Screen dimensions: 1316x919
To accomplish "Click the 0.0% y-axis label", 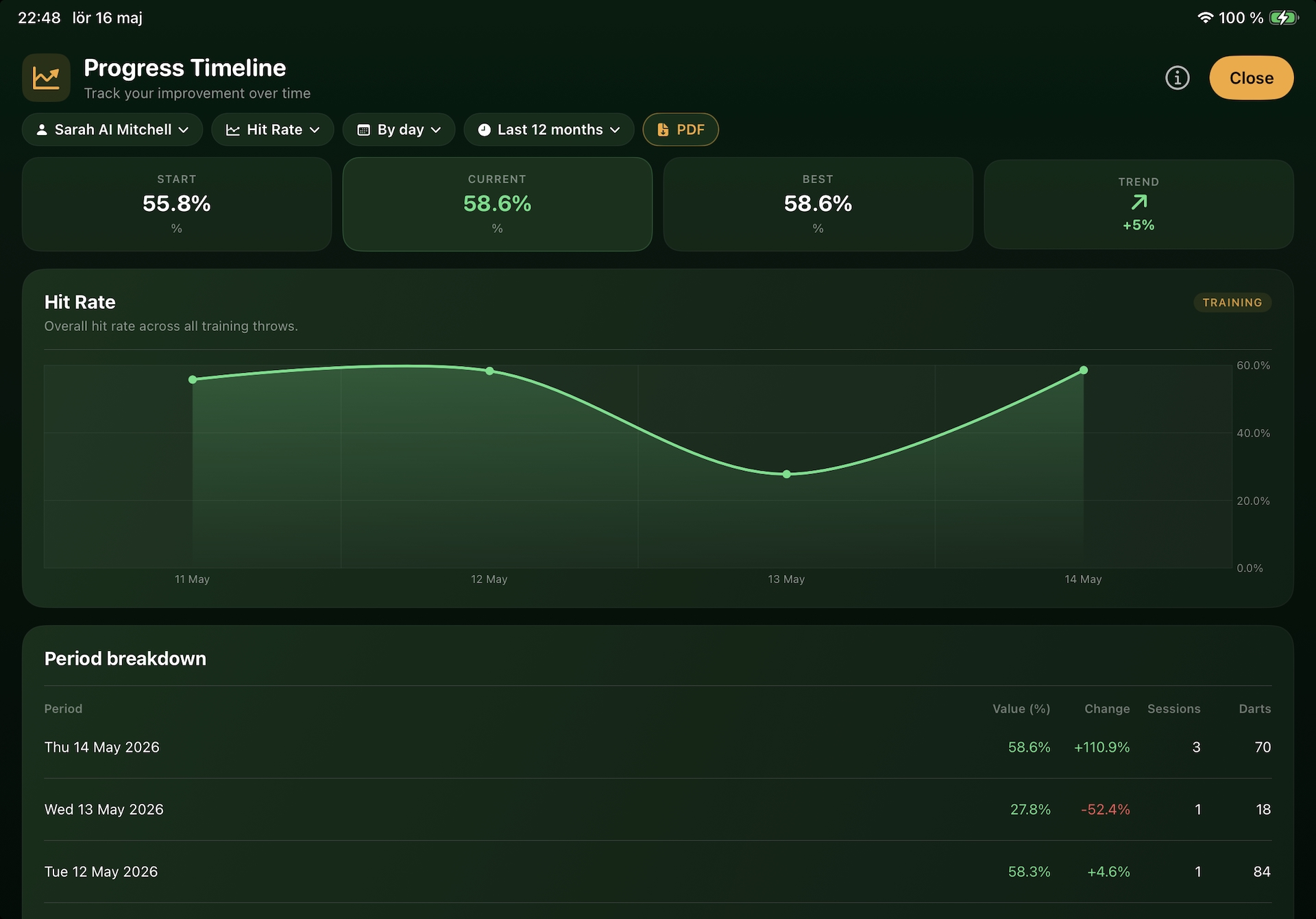I will click(1250, 568).
